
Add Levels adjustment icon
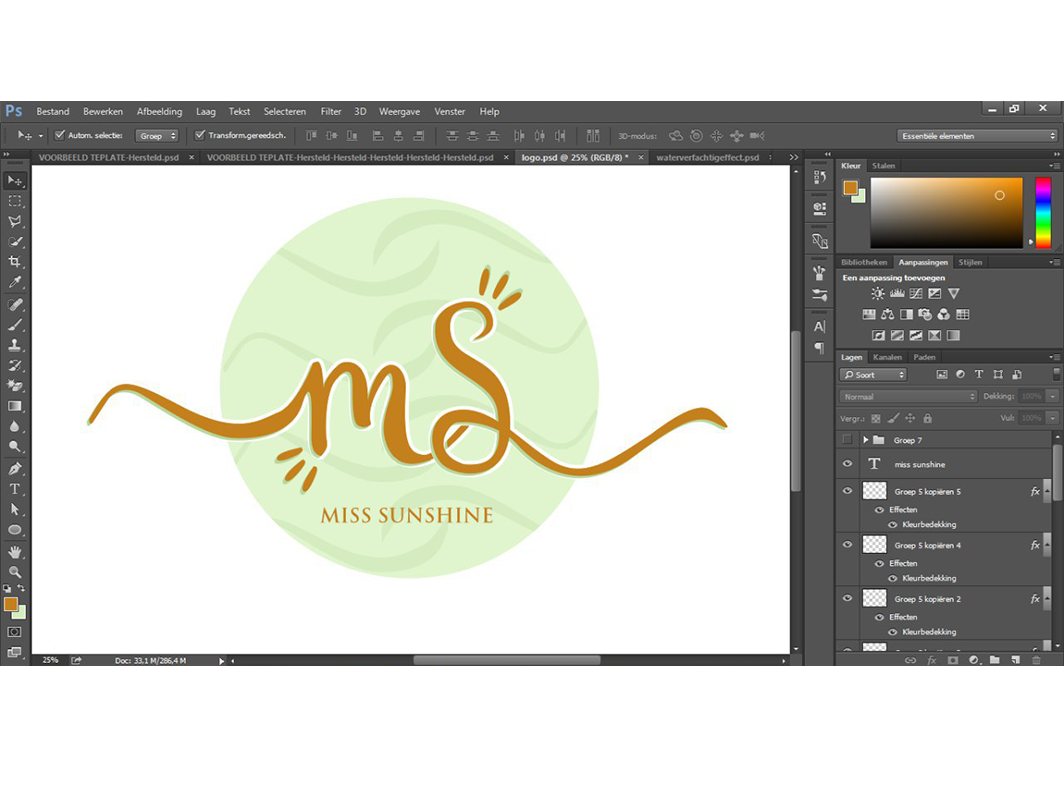[x=897, y=294]
